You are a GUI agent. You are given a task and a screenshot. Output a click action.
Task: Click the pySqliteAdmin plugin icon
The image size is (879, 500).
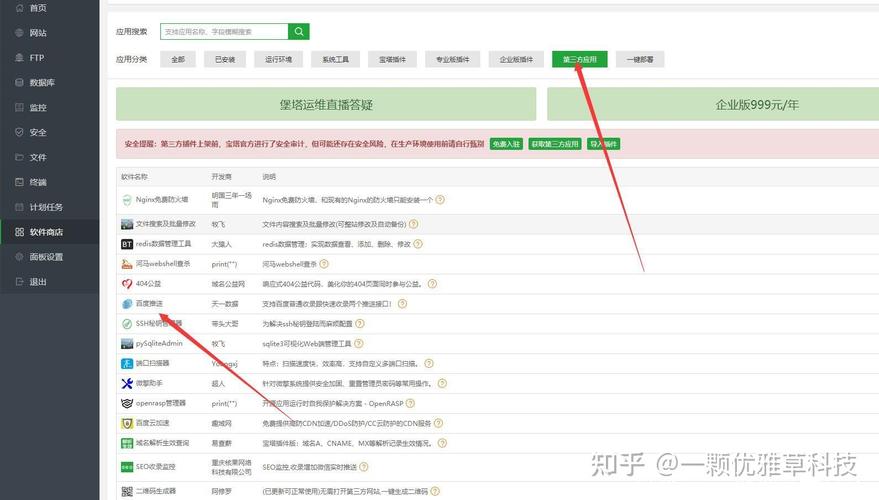127,344
